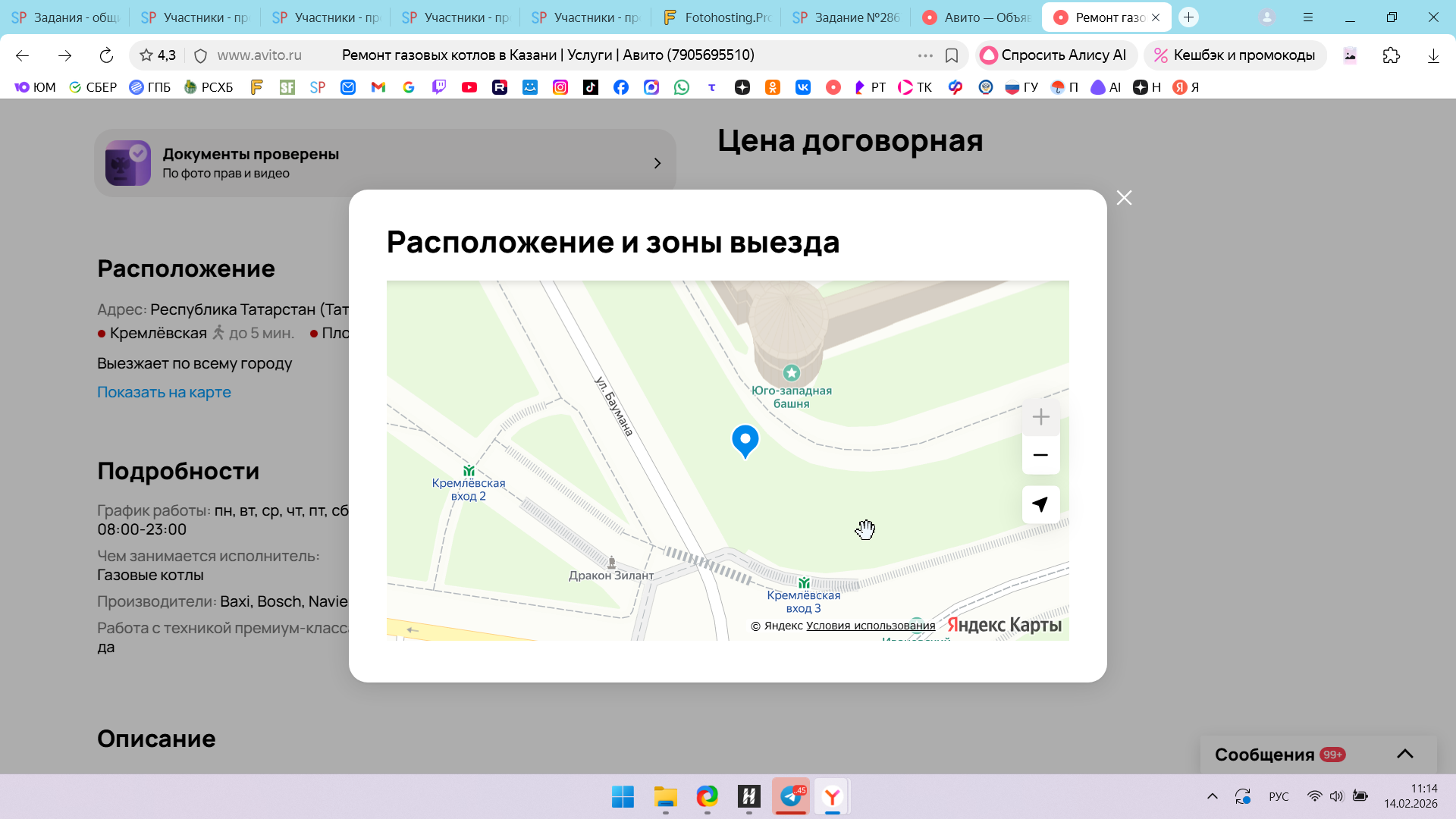Click Кешбэк и промокоды button
The width and height of the screenshot is (1456, 819).
1235,55
